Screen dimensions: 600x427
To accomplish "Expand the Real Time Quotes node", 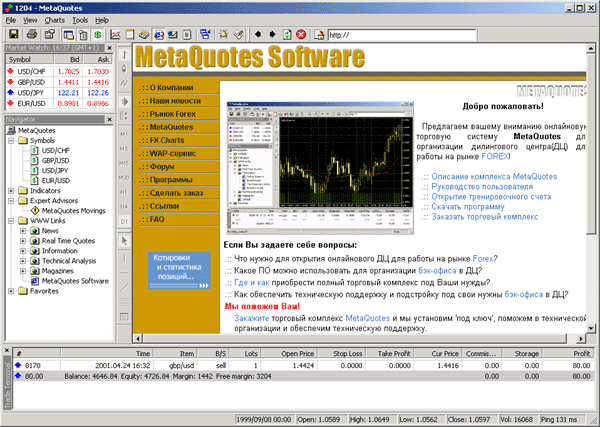I will [x=23, y=241].
